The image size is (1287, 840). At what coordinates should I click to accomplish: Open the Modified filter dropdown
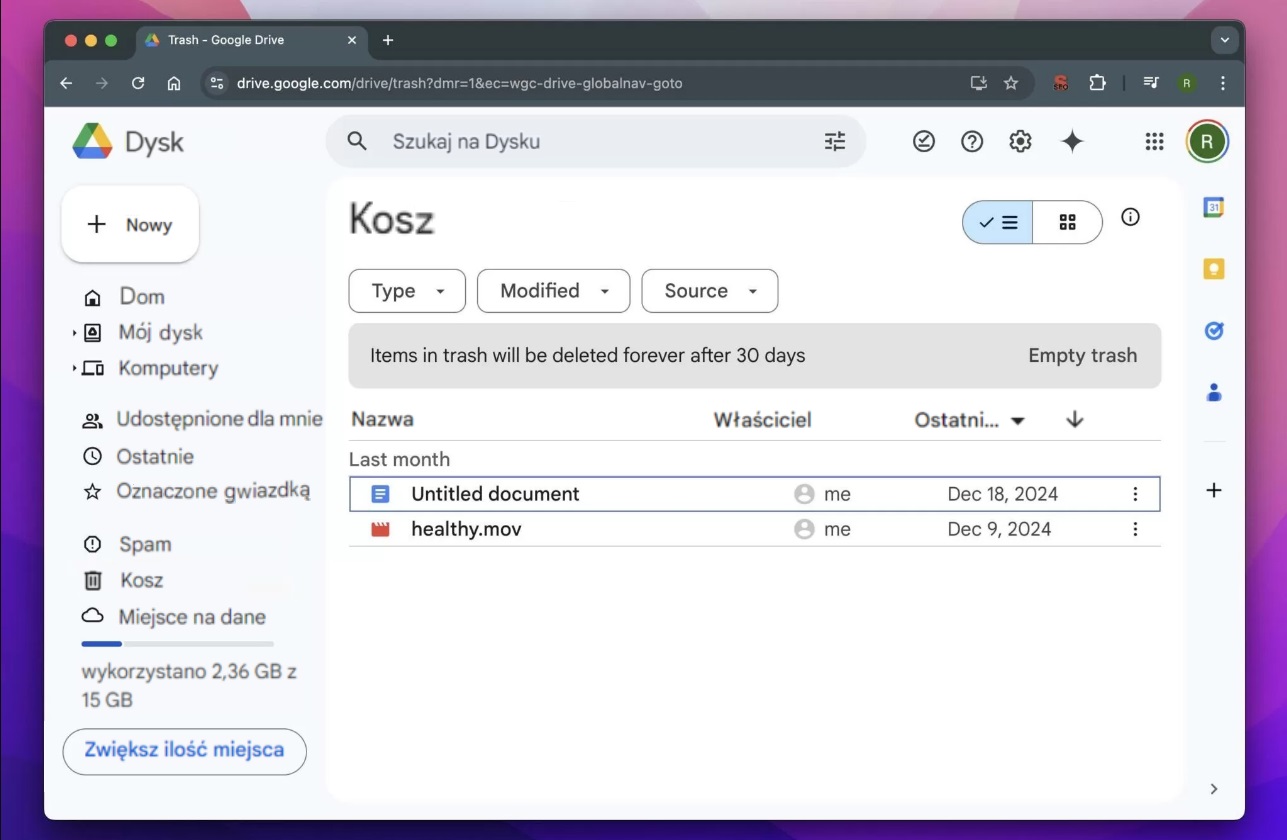(x=553, y=291)
